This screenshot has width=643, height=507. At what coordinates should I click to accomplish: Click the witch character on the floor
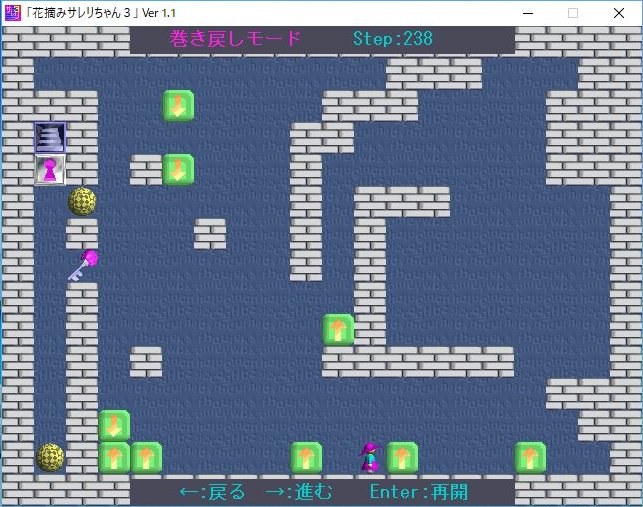click(x=370, y=456)
